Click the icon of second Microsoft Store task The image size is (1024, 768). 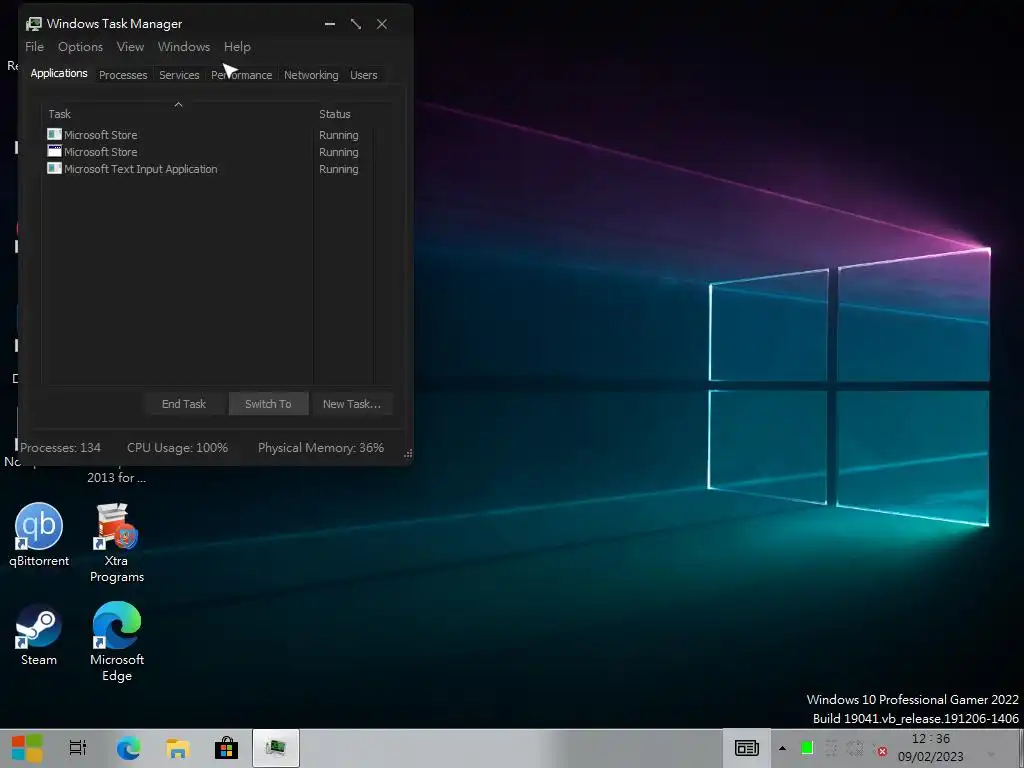click(54, 152)
